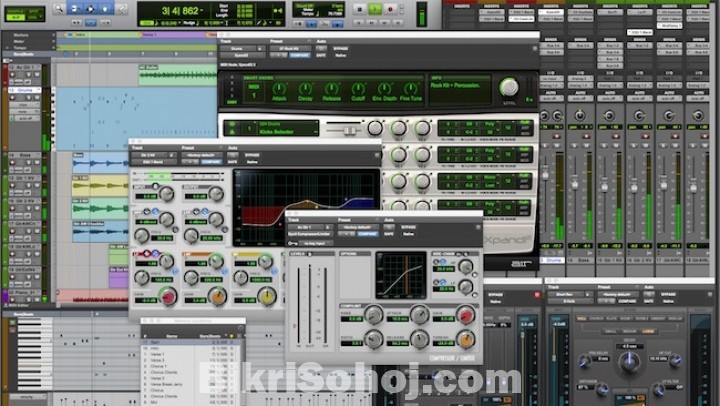Click the compressor Ratio knob
The image size is (720, 406).
tap(373, 339)
